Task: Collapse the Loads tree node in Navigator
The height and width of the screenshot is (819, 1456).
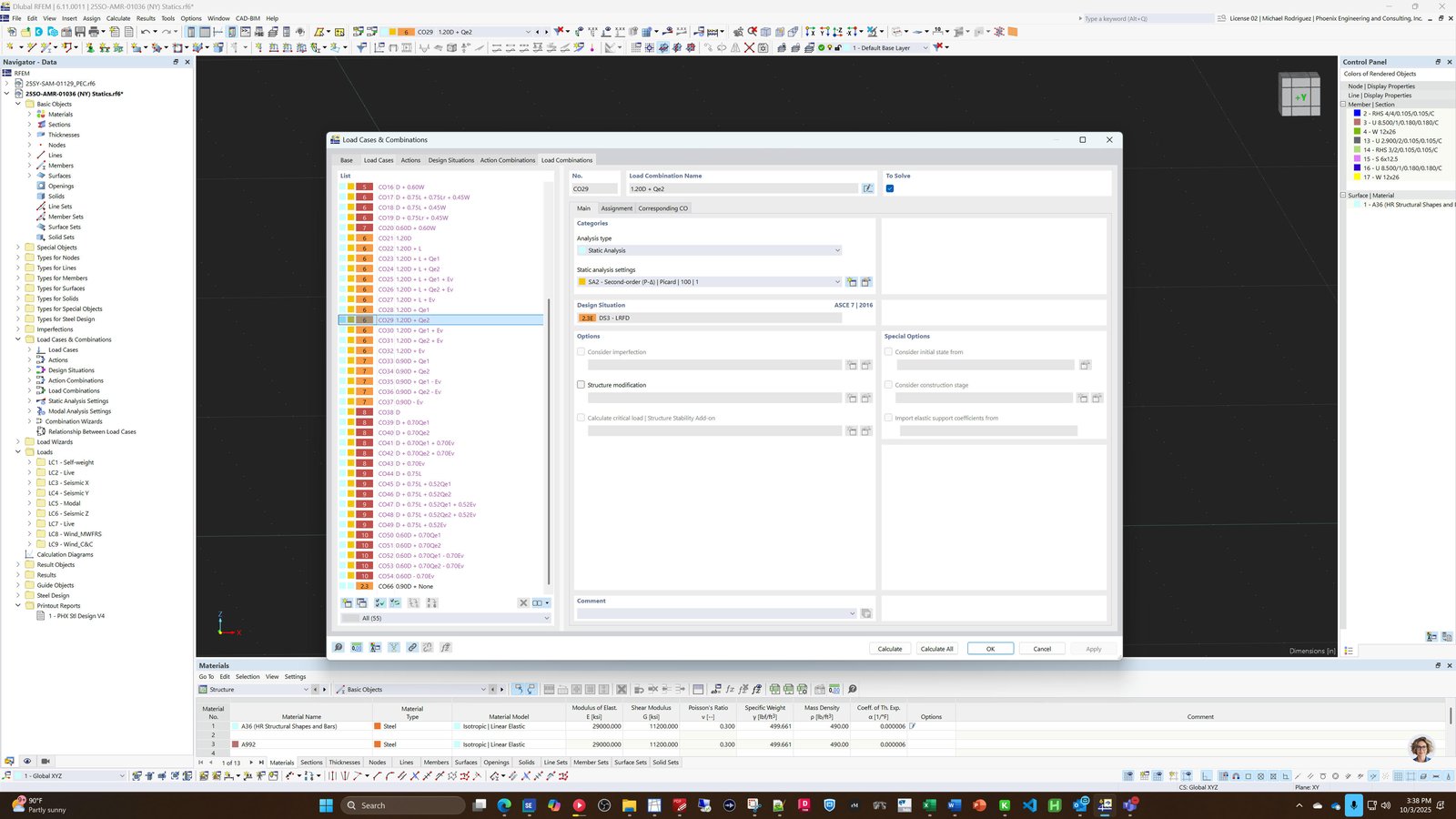Action: (18, 452)
